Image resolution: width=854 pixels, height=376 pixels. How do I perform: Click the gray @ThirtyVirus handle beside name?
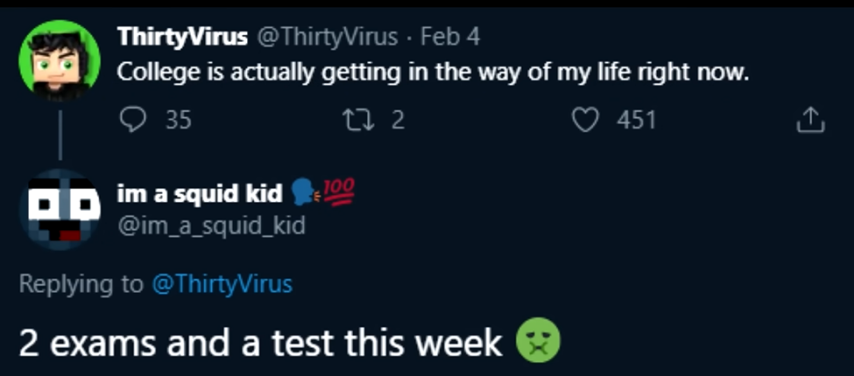(x=327, y=37)
